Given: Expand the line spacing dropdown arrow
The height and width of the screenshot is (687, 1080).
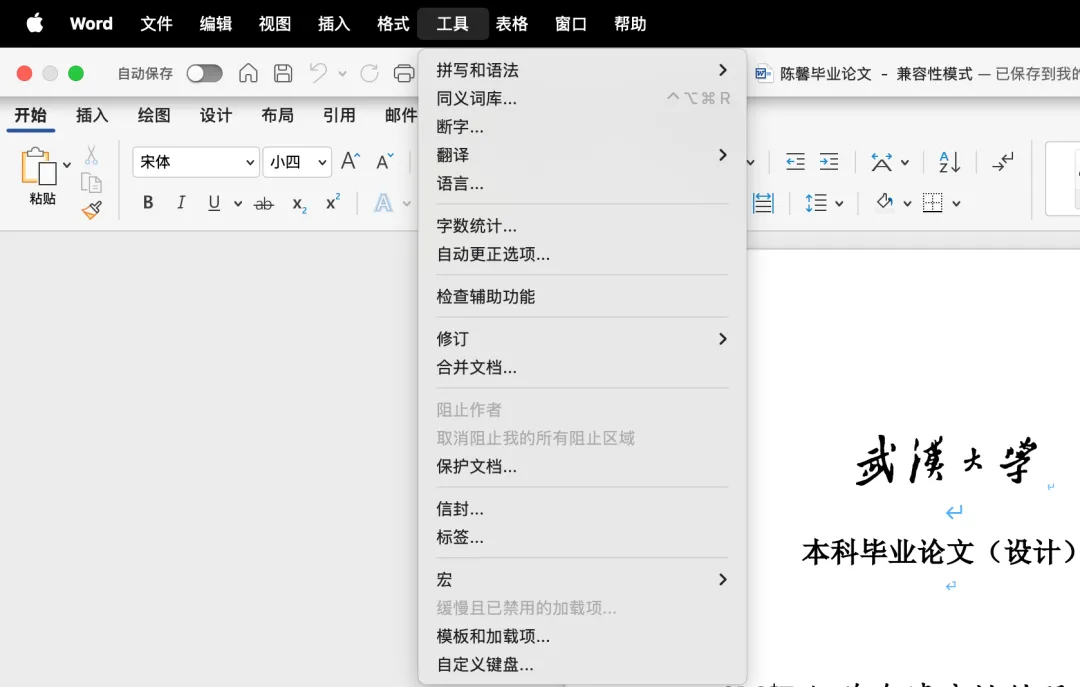Looking at the screenshot, I should pyautogui.click(x=839, y=203).
